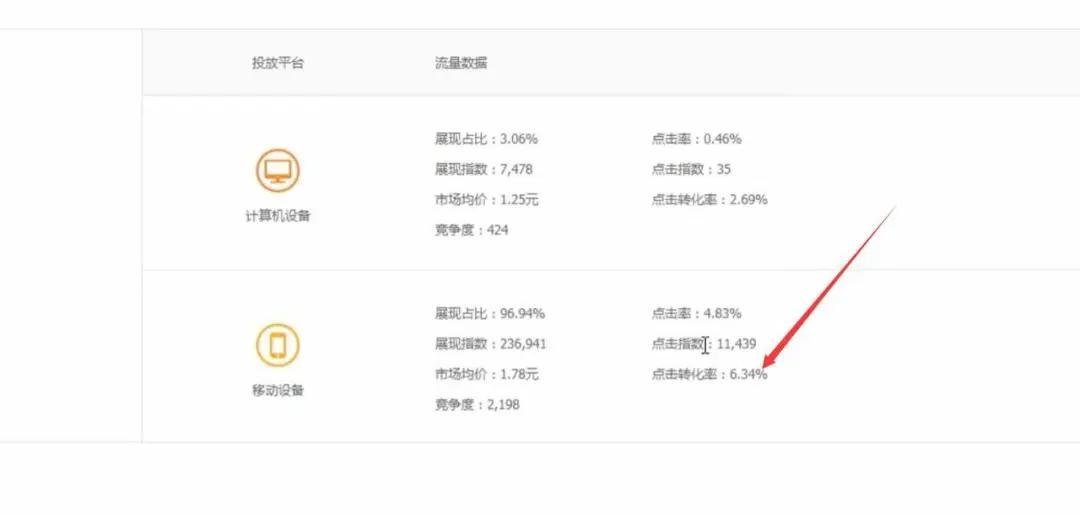
Task: Click mobile 点击率 value 4.83%
Action: 722,313
